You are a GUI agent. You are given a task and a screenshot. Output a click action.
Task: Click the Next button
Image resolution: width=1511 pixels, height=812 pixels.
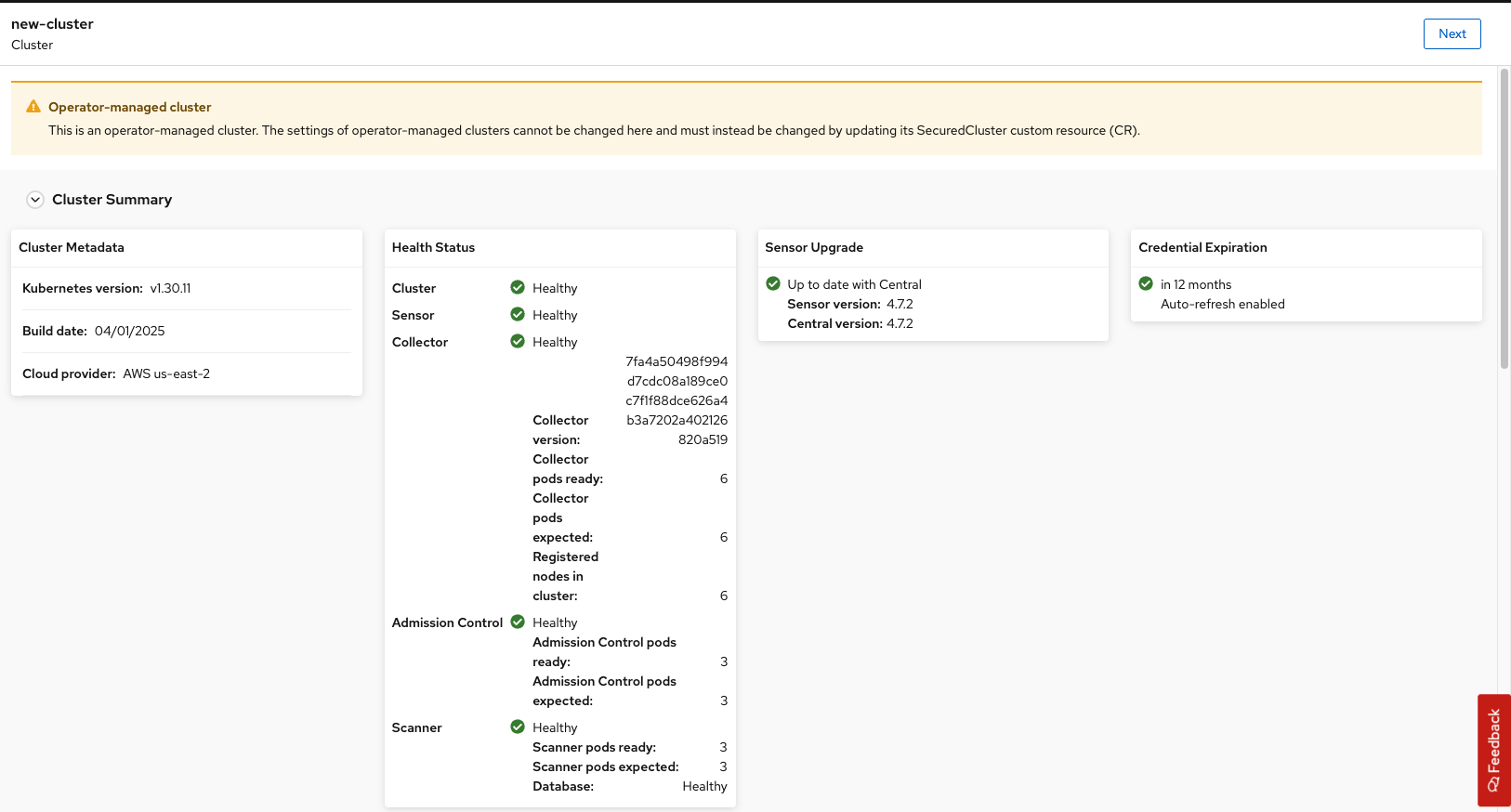tap(1452, 33)
